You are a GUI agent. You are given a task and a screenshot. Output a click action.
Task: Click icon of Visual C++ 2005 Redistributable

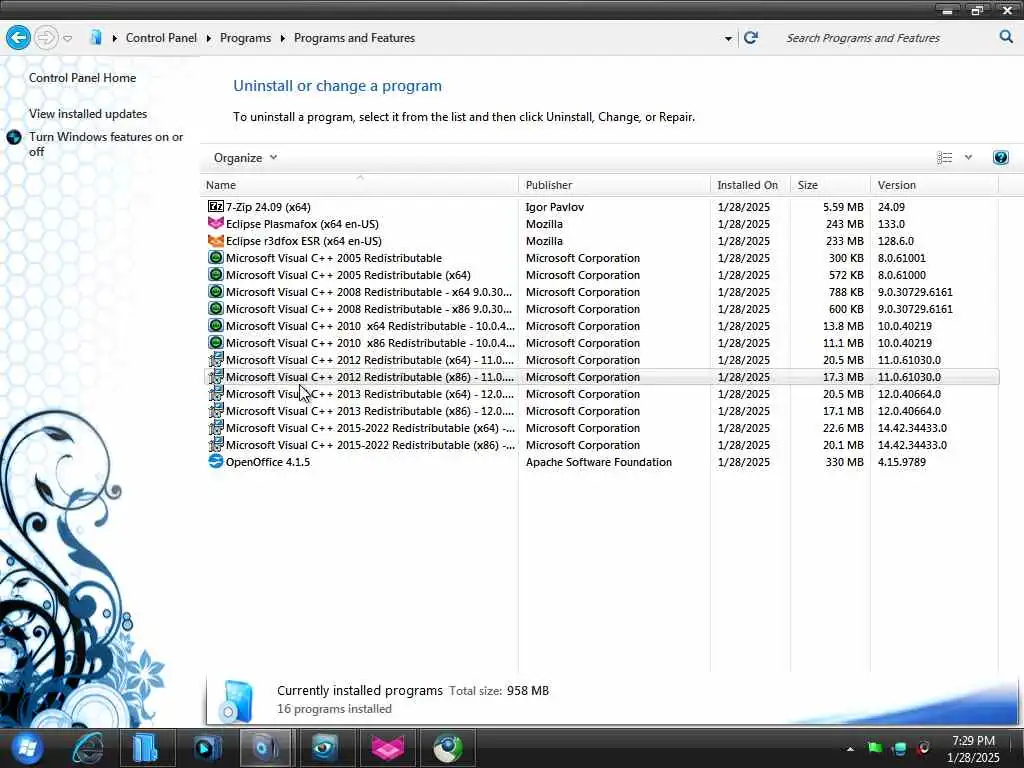pos(216,257)
